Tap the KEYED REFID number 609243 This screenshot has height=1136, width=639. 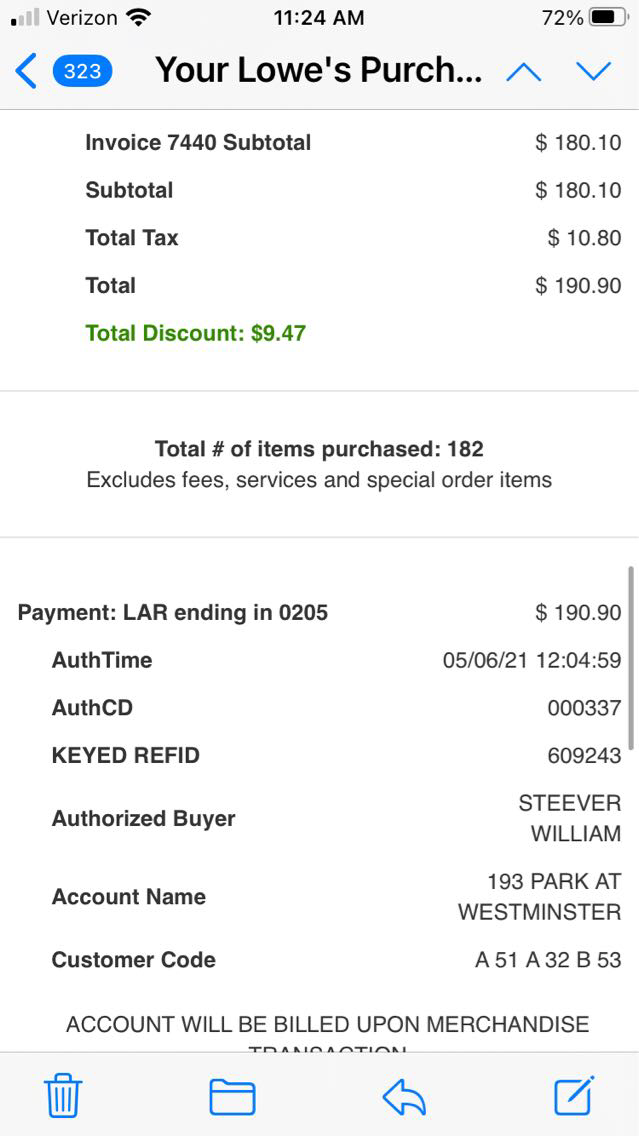(584, 756)
